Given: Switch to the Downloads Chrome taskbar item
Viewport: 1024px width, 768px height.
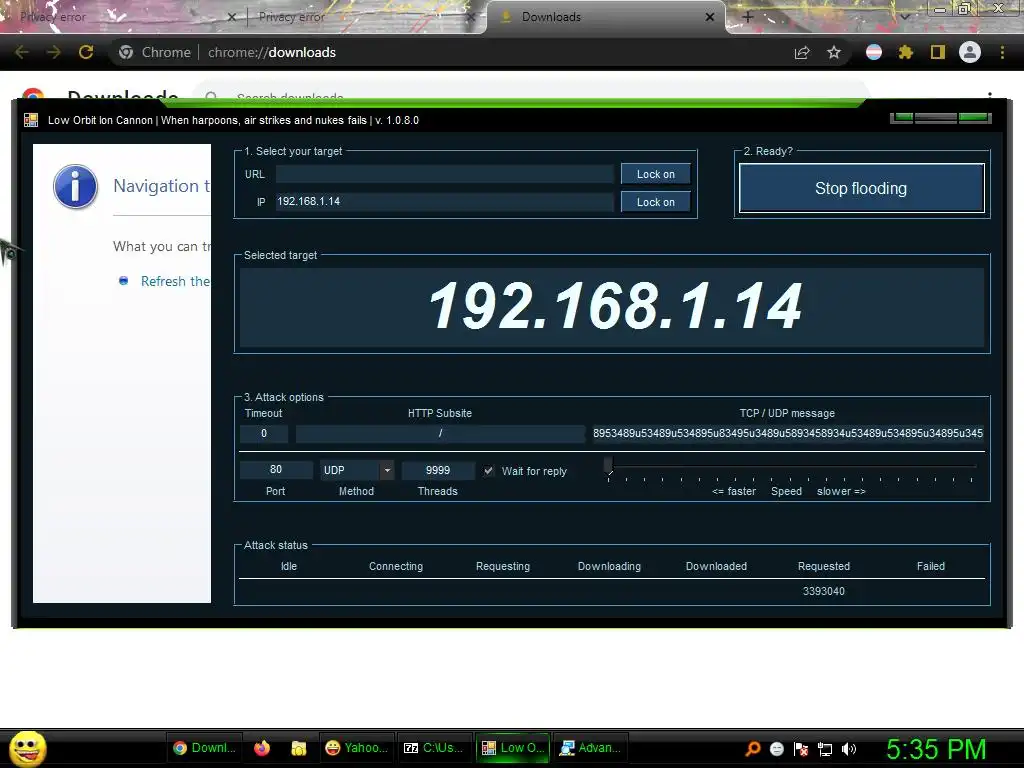Looking at the screenshot, I should 205,748.
